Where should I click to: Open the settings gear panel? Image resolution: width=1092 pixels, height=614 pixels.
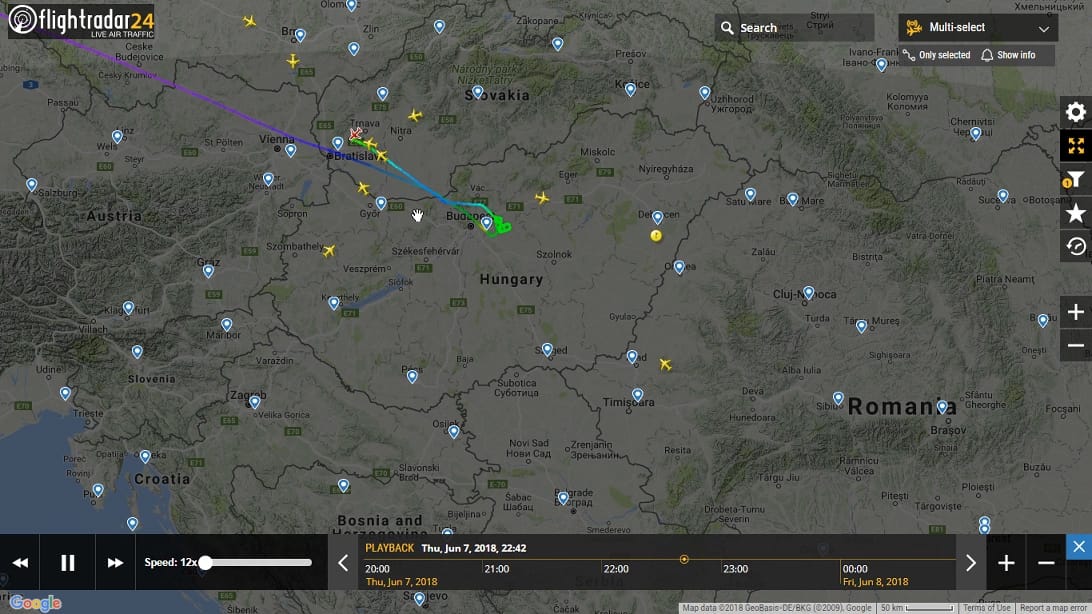pos(1075,112)
